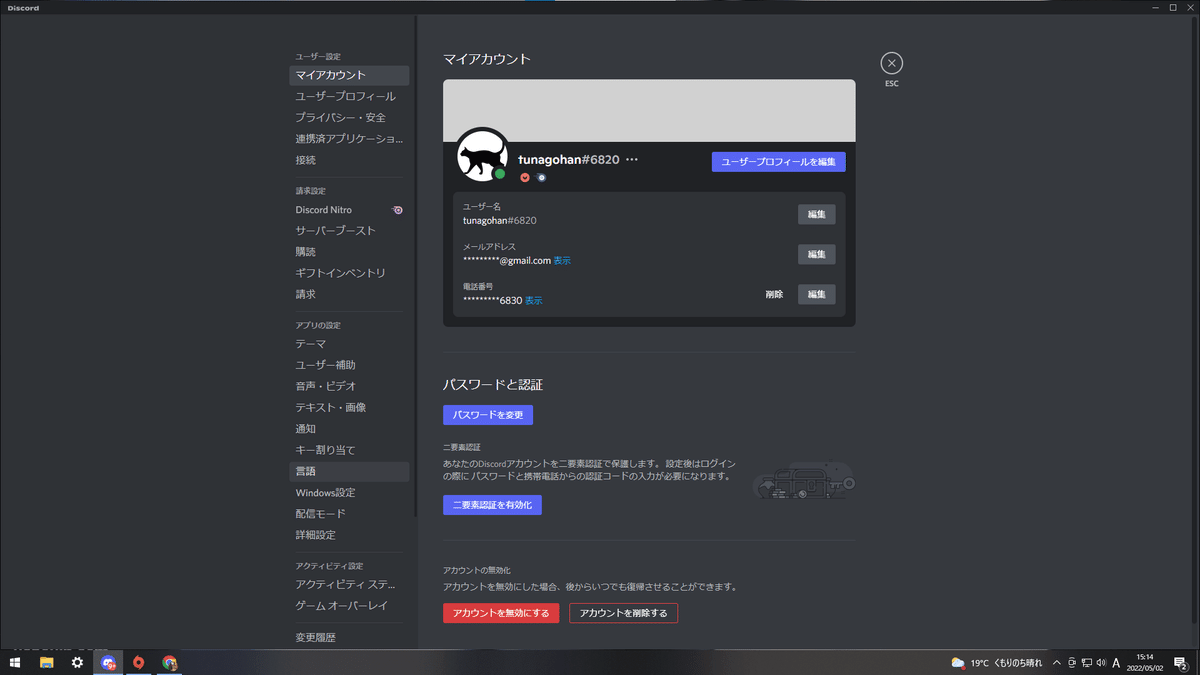Open テーマ appearance settings
Image resolution: width=1200 pixels, height=675 pixels.
(x=349, y=344)
